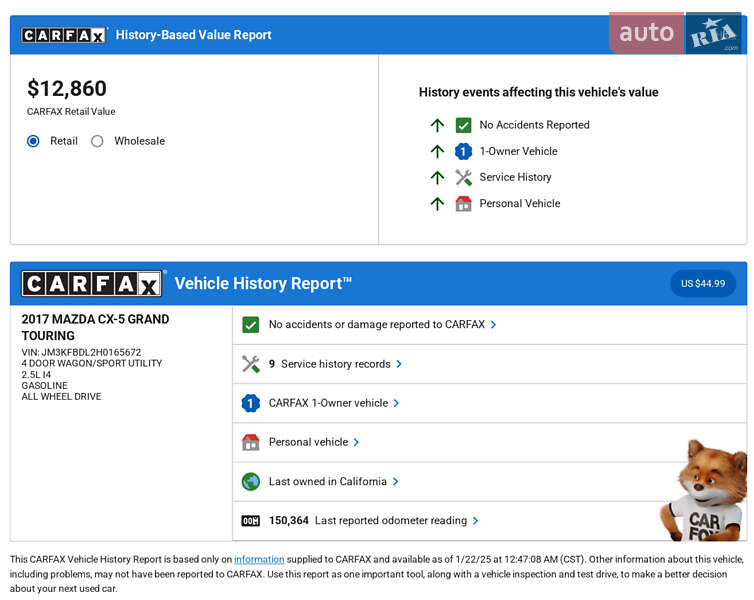The width and height of the screenshot is (754, 600).
Task: Select the Wholesale radio button
Action: [97, 141]
